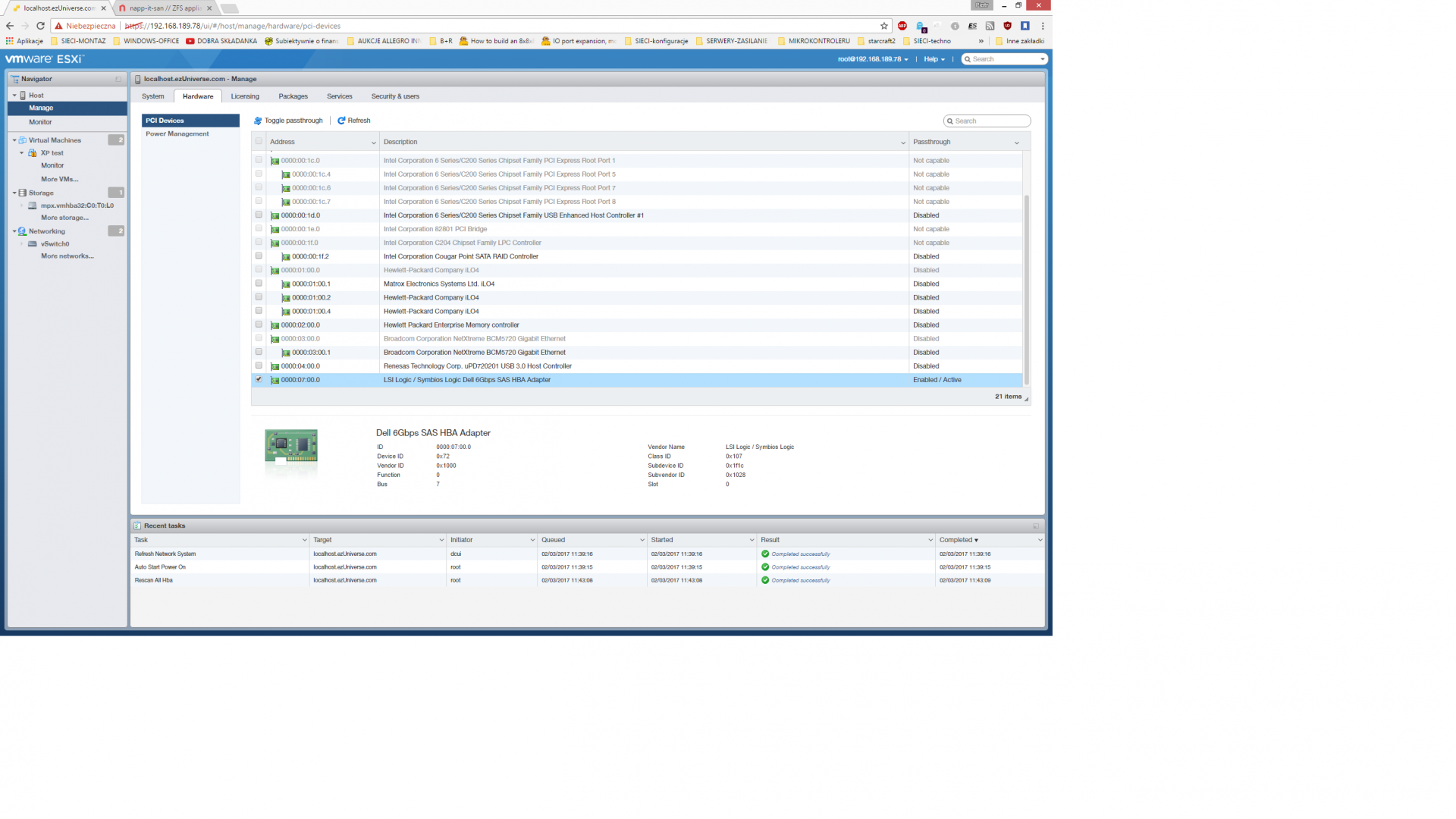
Task: Click the vSwitch0 icon
Action: click(x=33, y=244)
